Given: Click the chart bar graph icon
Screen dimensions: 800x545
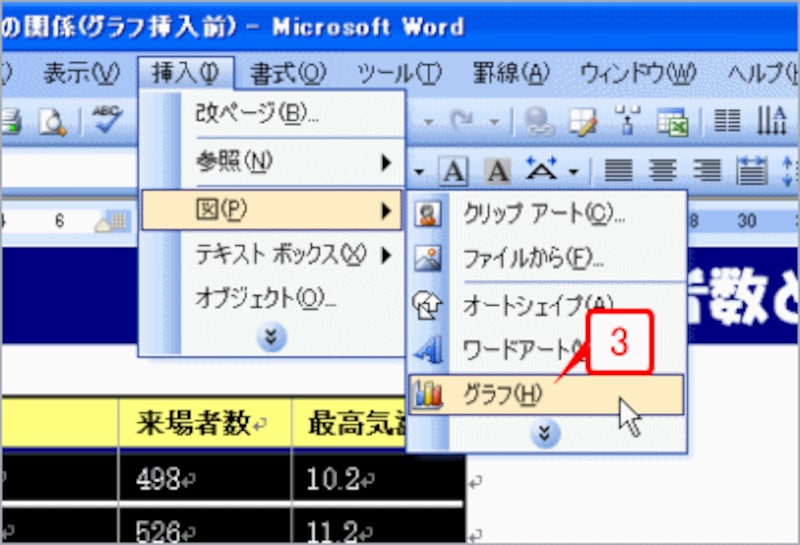Looking at the screenshot, I should click(x=428, y=394).
